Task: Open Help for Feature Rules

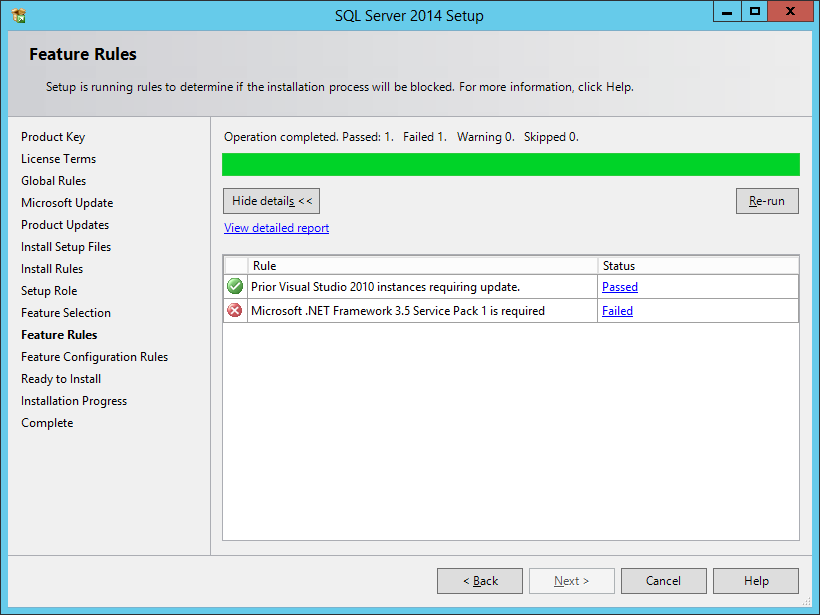Action: tap(756, 581)
